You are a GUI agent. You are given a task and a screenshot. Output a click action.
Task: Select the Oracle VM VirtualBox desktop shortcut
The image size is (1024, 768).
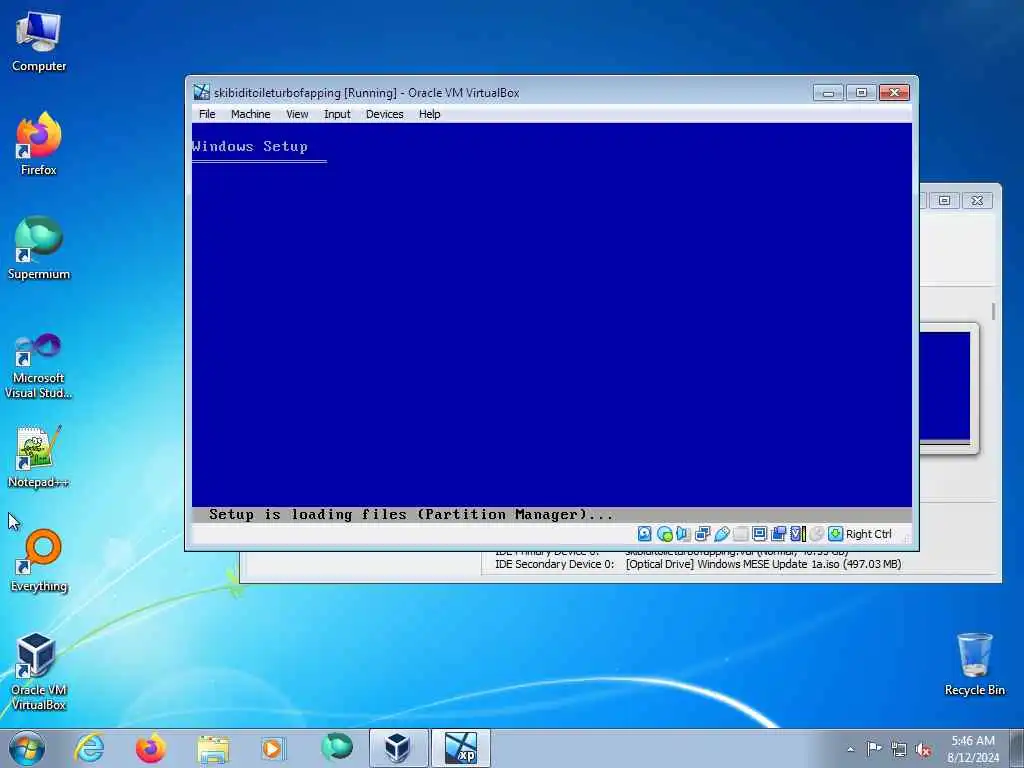[39, 671]
